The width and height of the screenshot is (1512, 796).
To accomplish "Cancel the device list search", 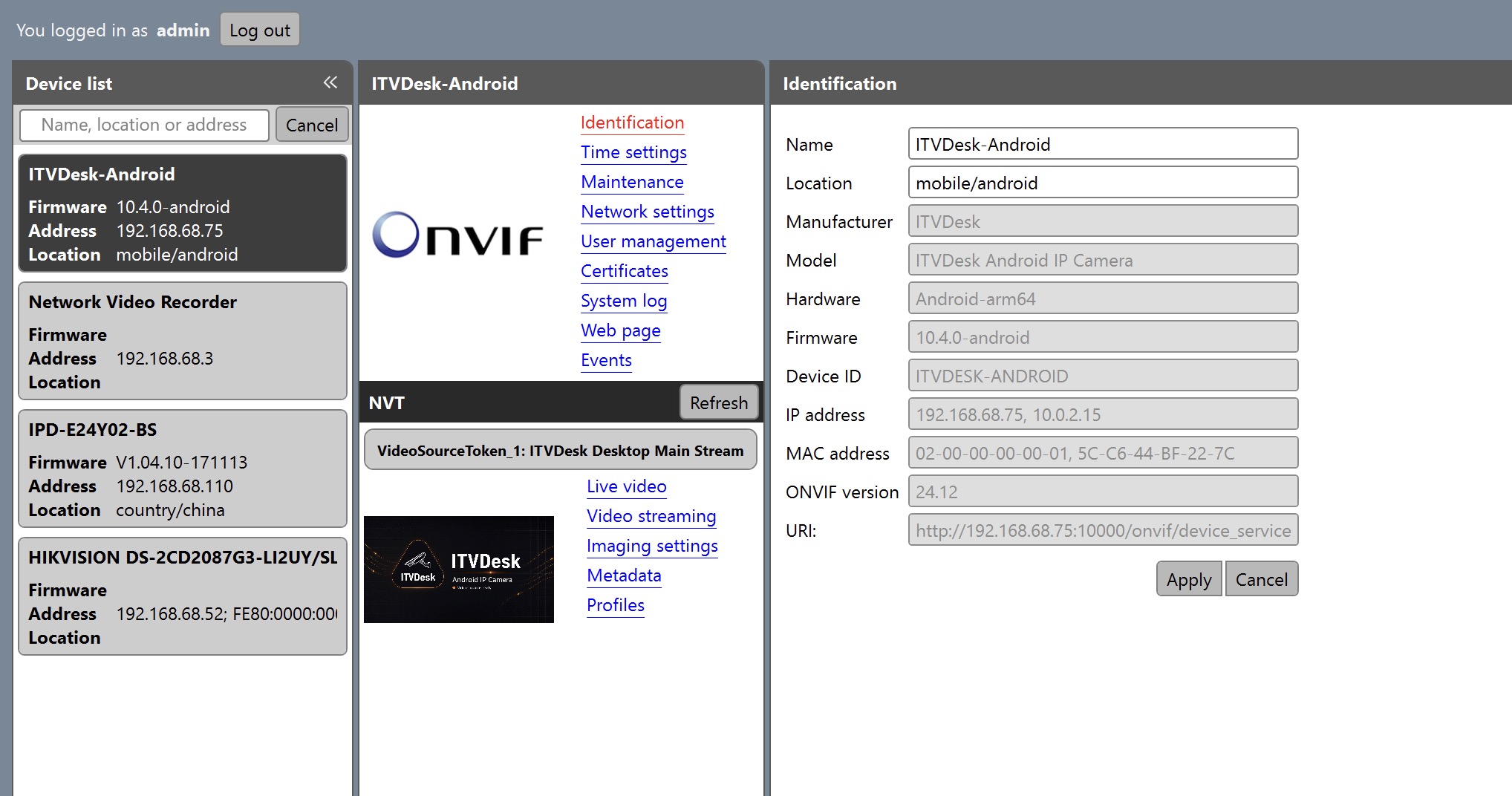I will coord(312,125).
